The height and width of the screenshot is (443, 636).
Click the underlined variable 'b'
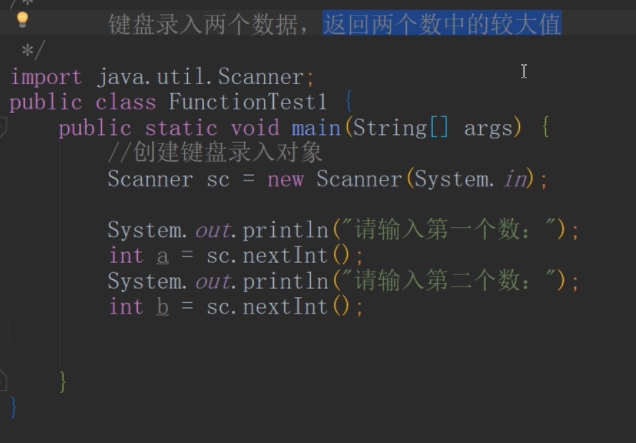pos(163,307)
